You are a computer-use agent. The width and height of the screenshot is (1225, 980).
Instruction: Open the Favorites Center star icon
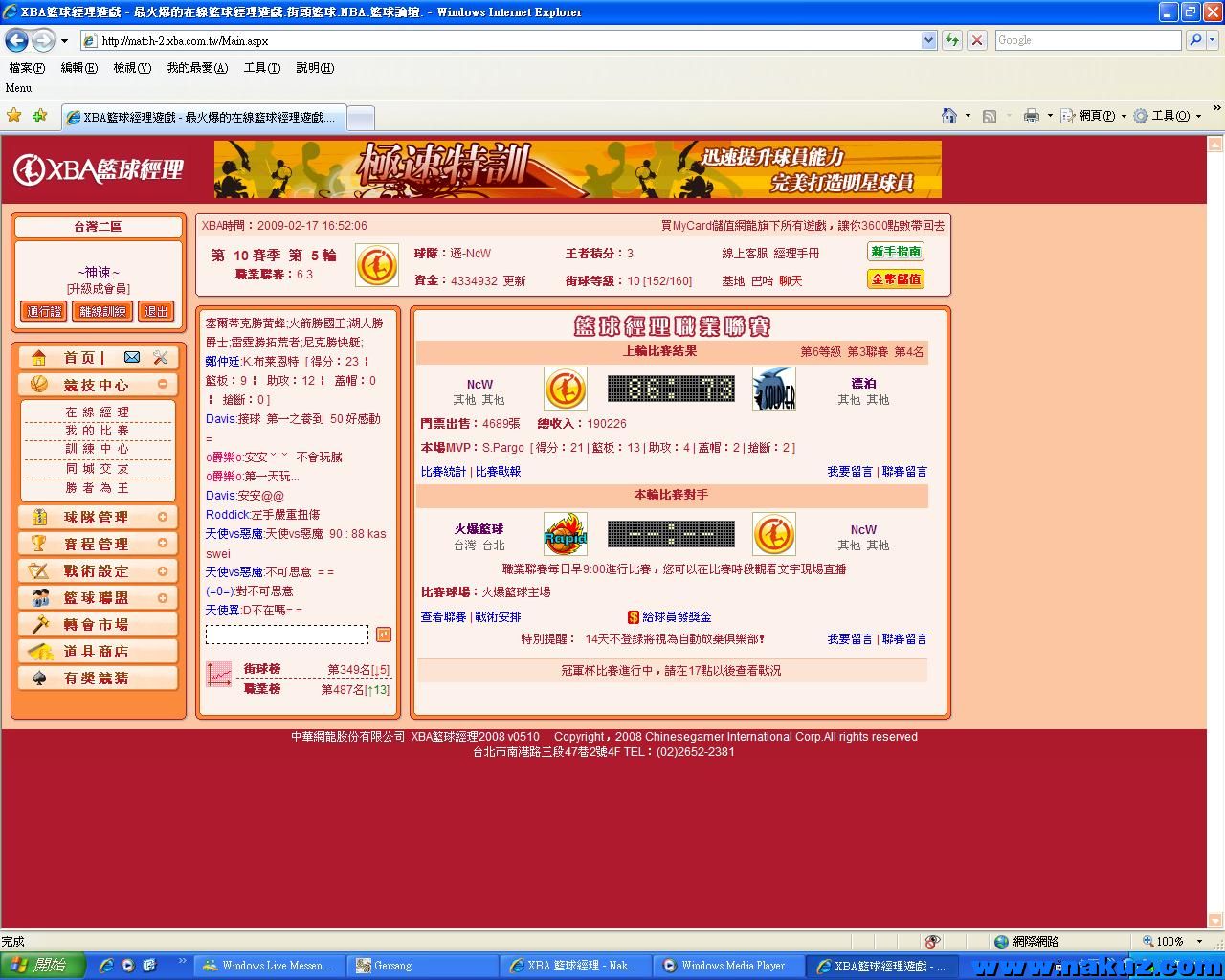pyautogui.click(x=14, y=115)
